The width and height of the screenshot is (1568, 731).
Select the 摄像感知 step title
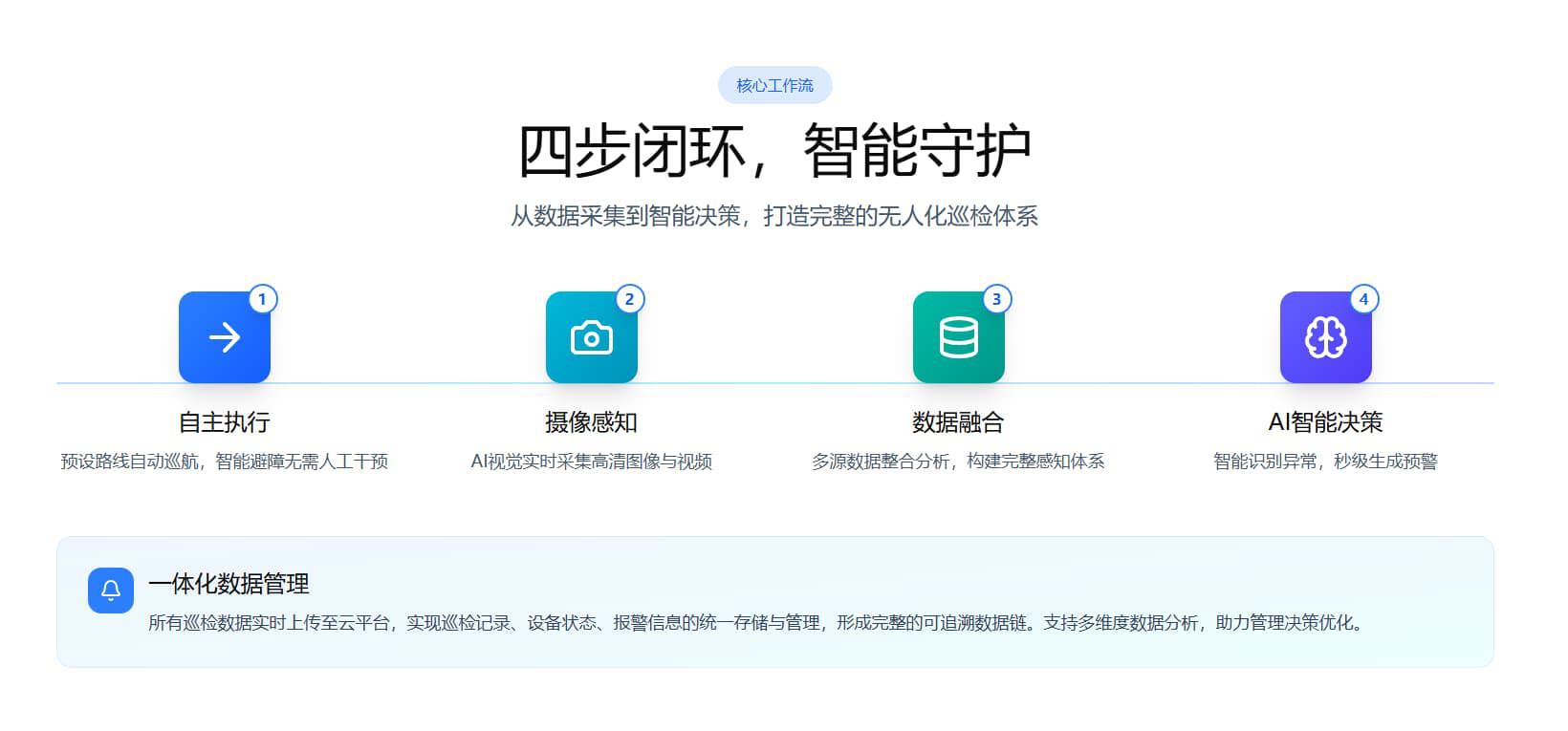click(591, 422)
